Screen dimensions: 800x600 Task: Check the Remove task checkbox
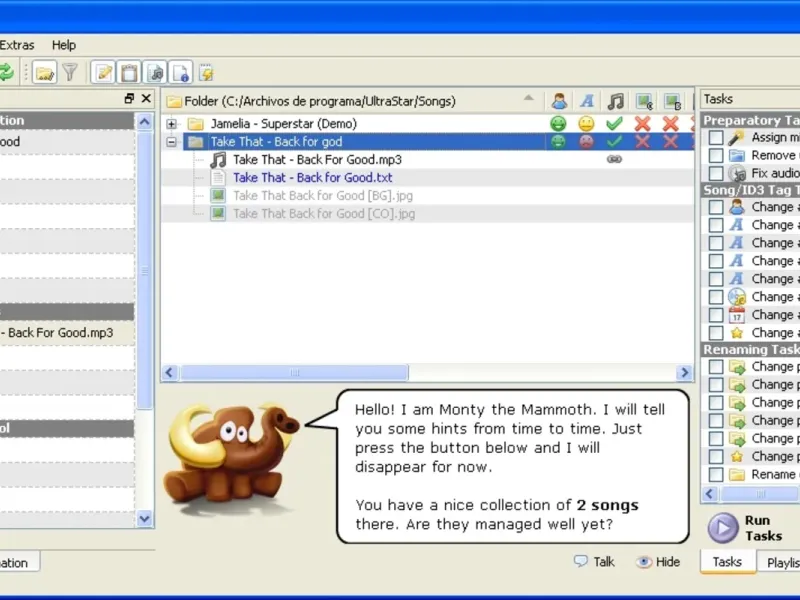[x=716, y=155]
